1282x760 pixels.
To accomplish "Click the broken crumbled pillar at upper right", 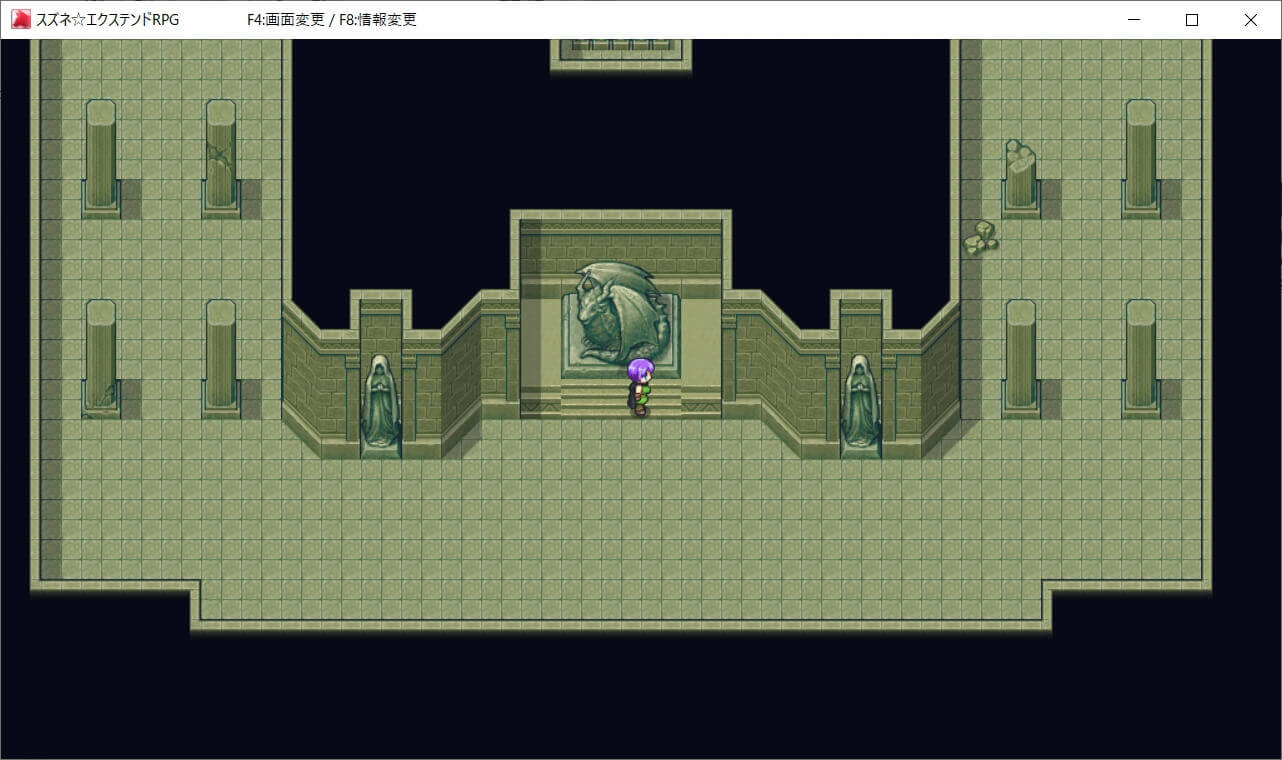I will click(1020, 176).
